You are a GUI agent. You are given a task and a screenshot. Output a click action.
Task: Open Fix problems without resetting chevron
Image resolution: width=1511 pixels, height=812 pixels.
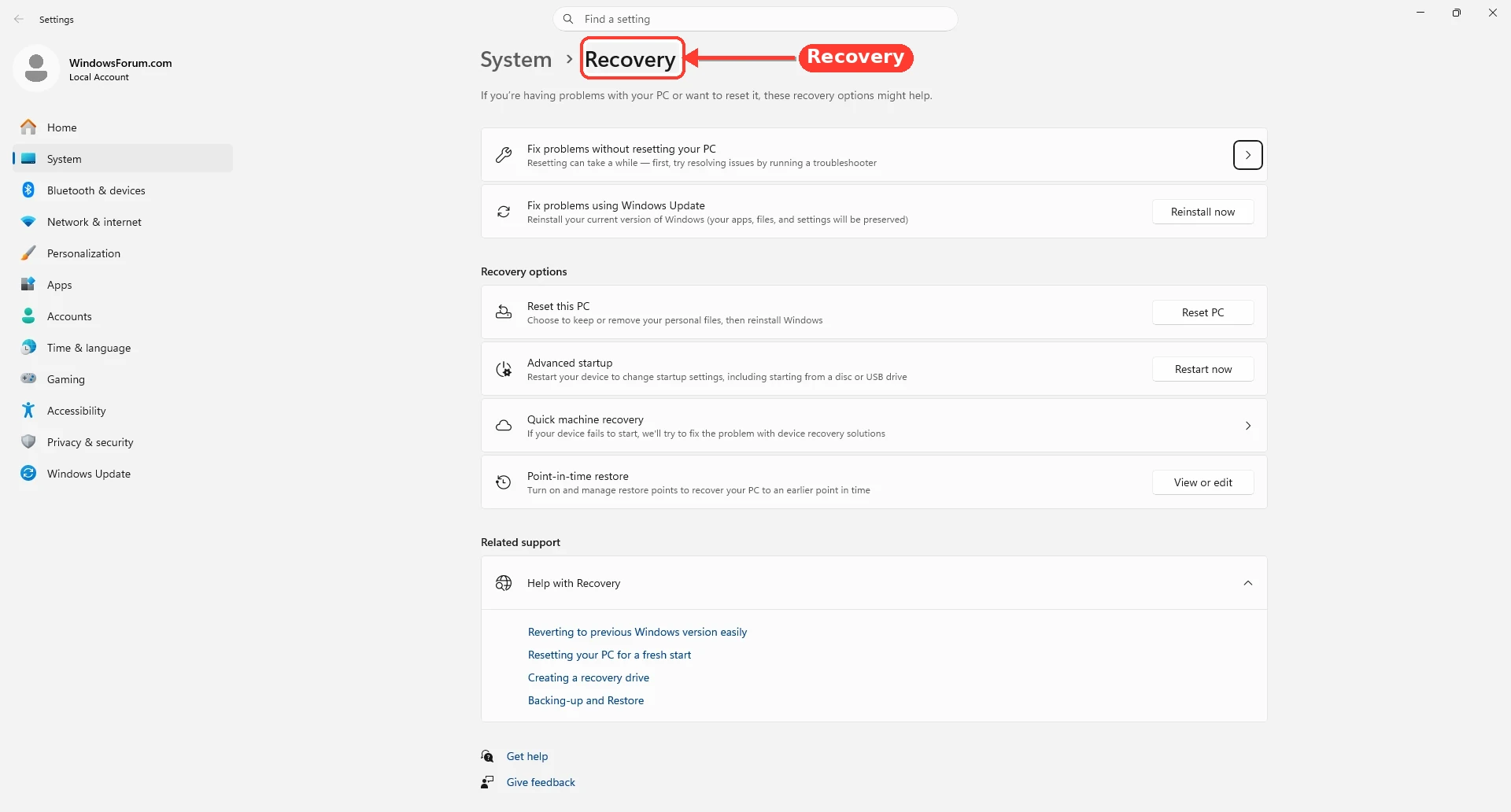coord(1248,155)
